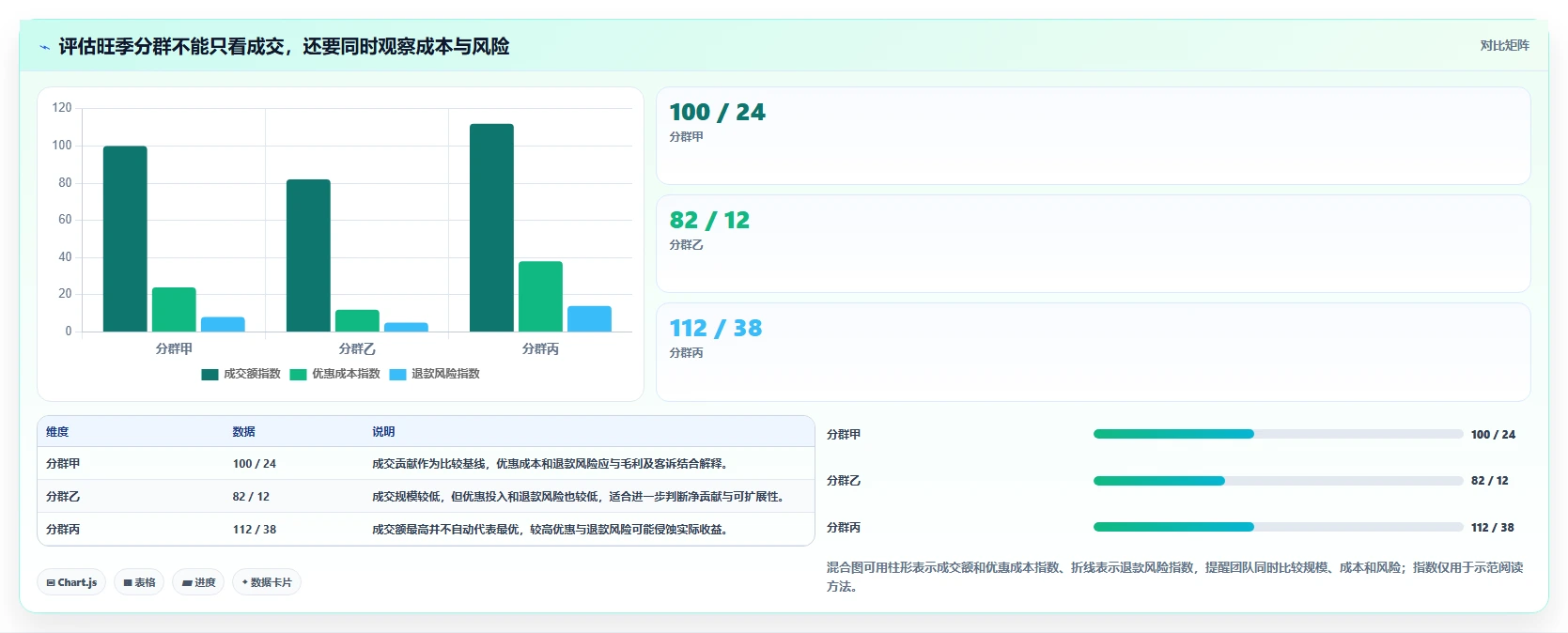
Task: Click the small icon before the title
Action: click(x=44, y=47)
